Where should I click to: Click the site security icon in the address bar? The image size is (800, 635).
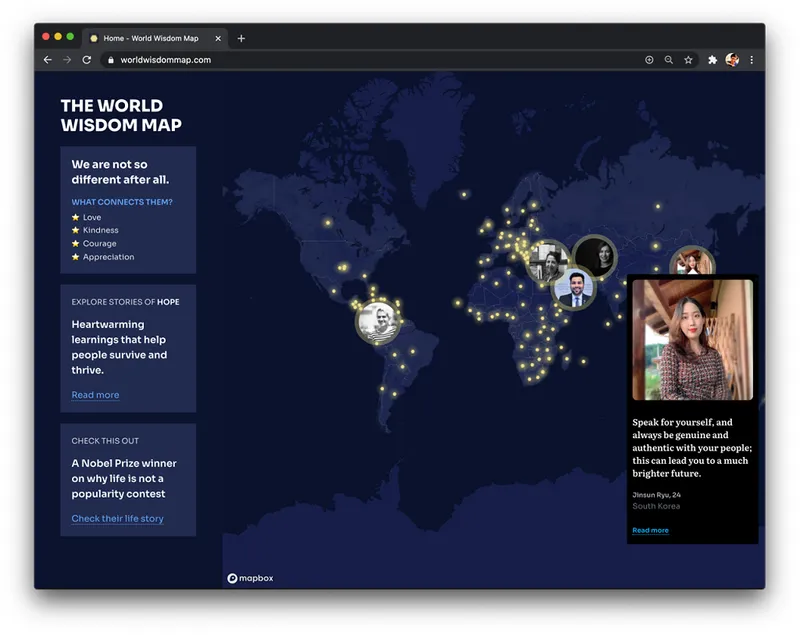point(110,59)
